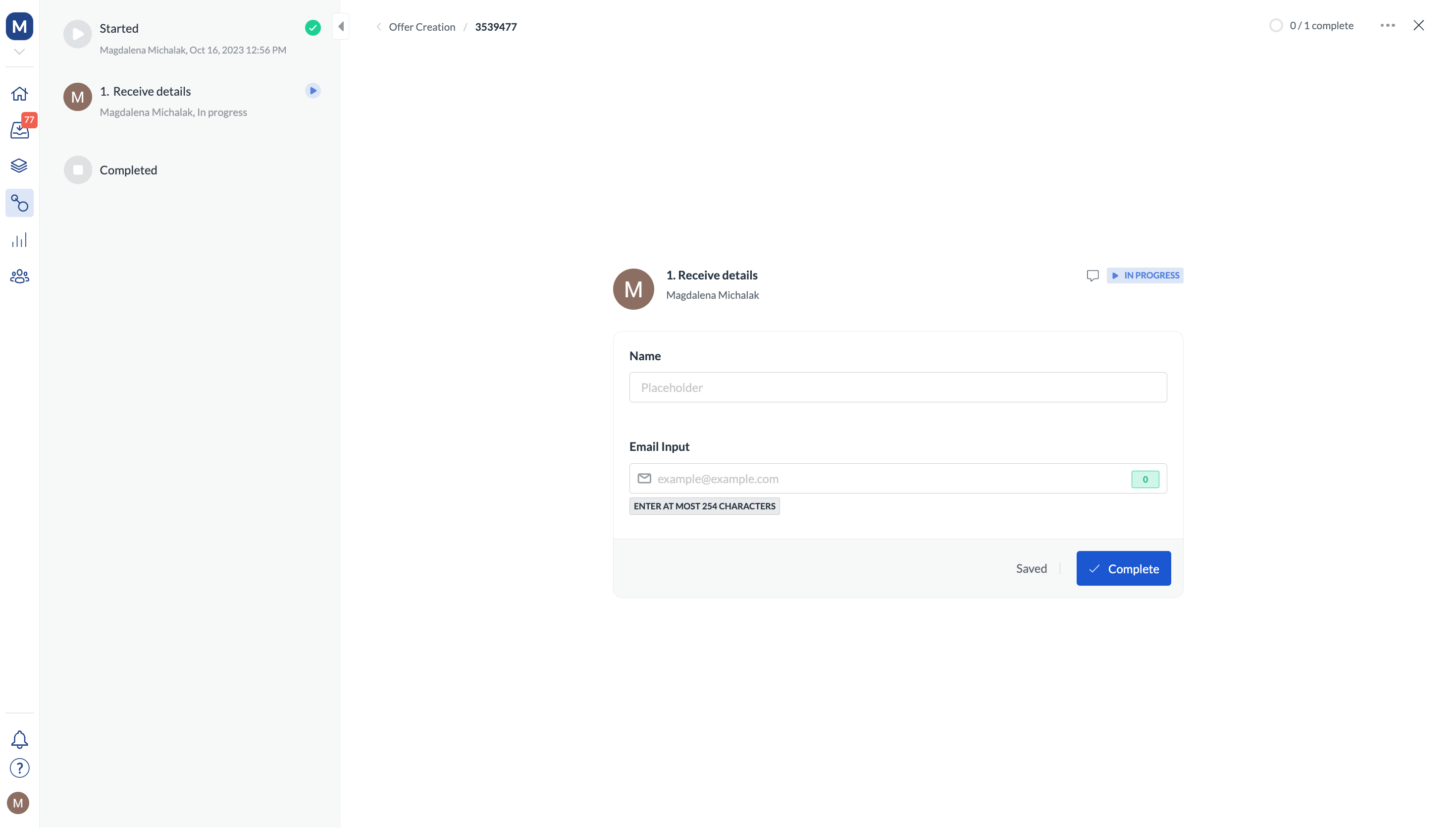Click the large M assignee avatar

[x=633, y=289]
